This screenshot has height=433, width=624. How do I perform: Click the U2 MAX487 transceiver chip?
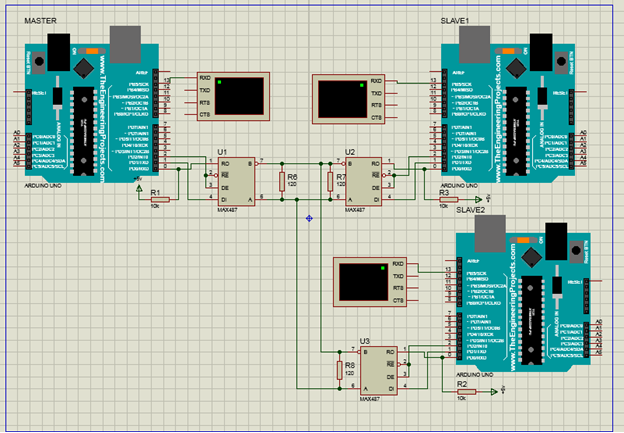click(x=358, y=181)
